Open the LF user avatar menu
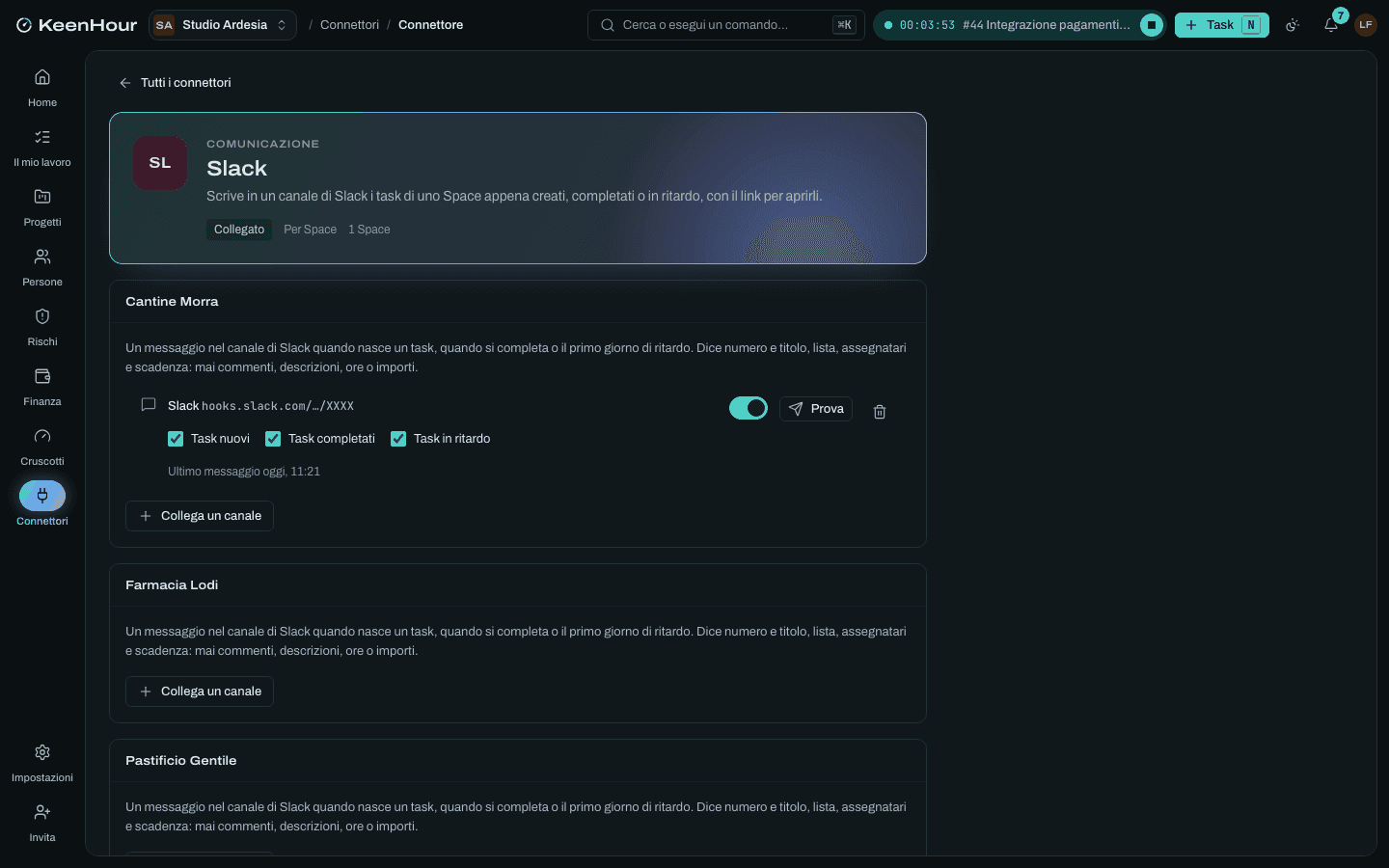1389x868 pixels. tap(1366, 25)
